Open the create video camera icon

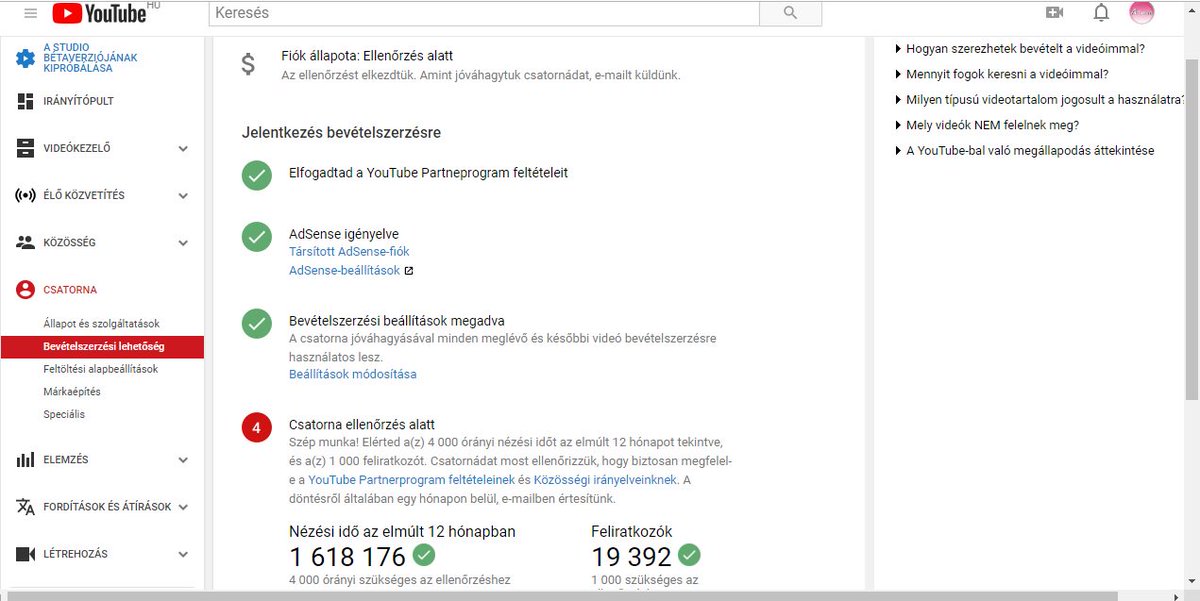click(x=1054, y=13)
